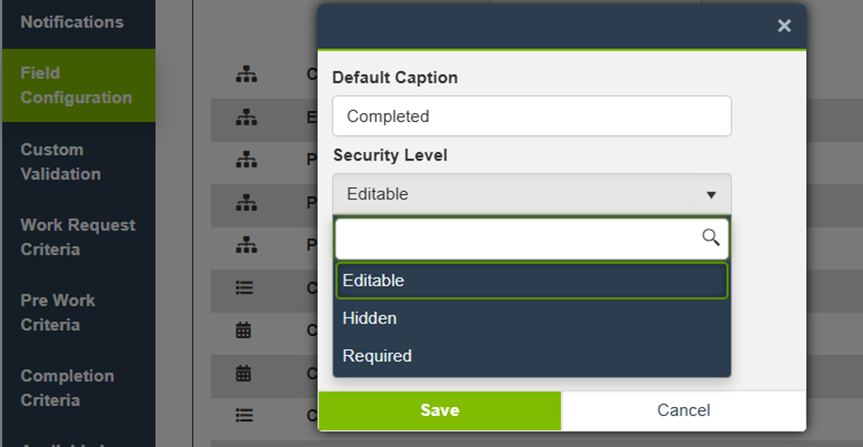Go to Custom Validation in the sidebar
Screen dimensions: 863x447
61,162
